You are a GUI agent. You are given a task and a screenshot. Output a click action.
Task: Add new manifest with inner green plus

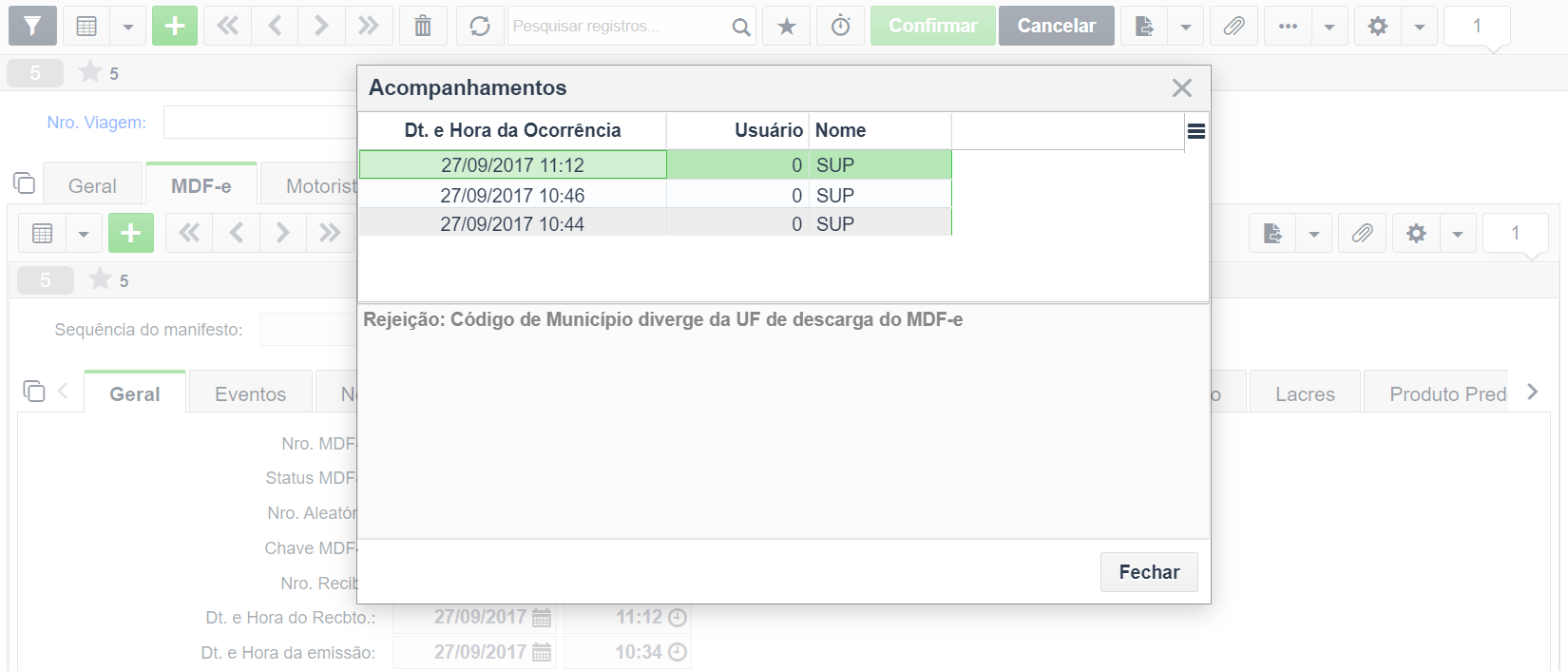131,233
